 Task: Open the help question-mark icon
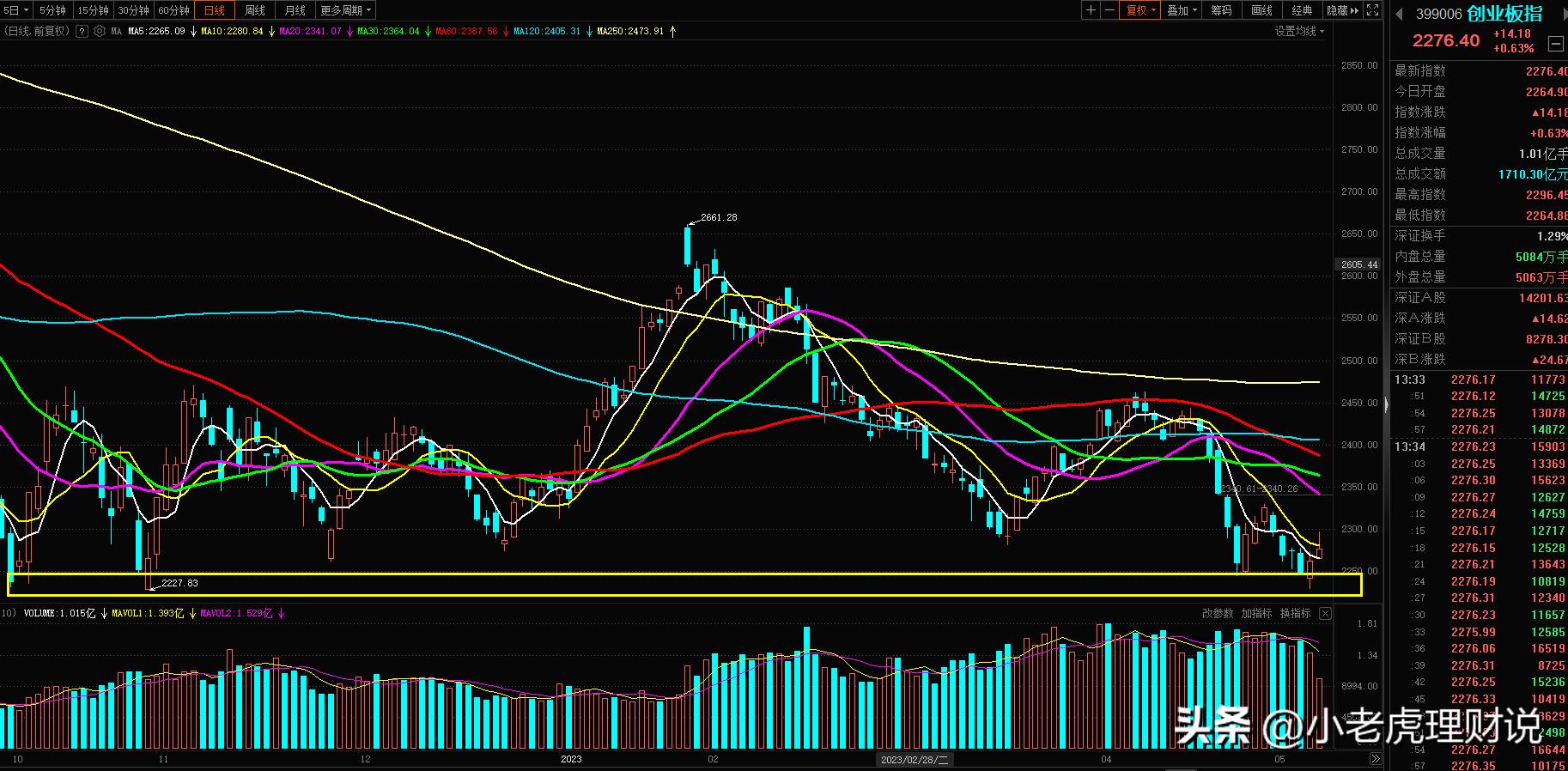point(82,31)
